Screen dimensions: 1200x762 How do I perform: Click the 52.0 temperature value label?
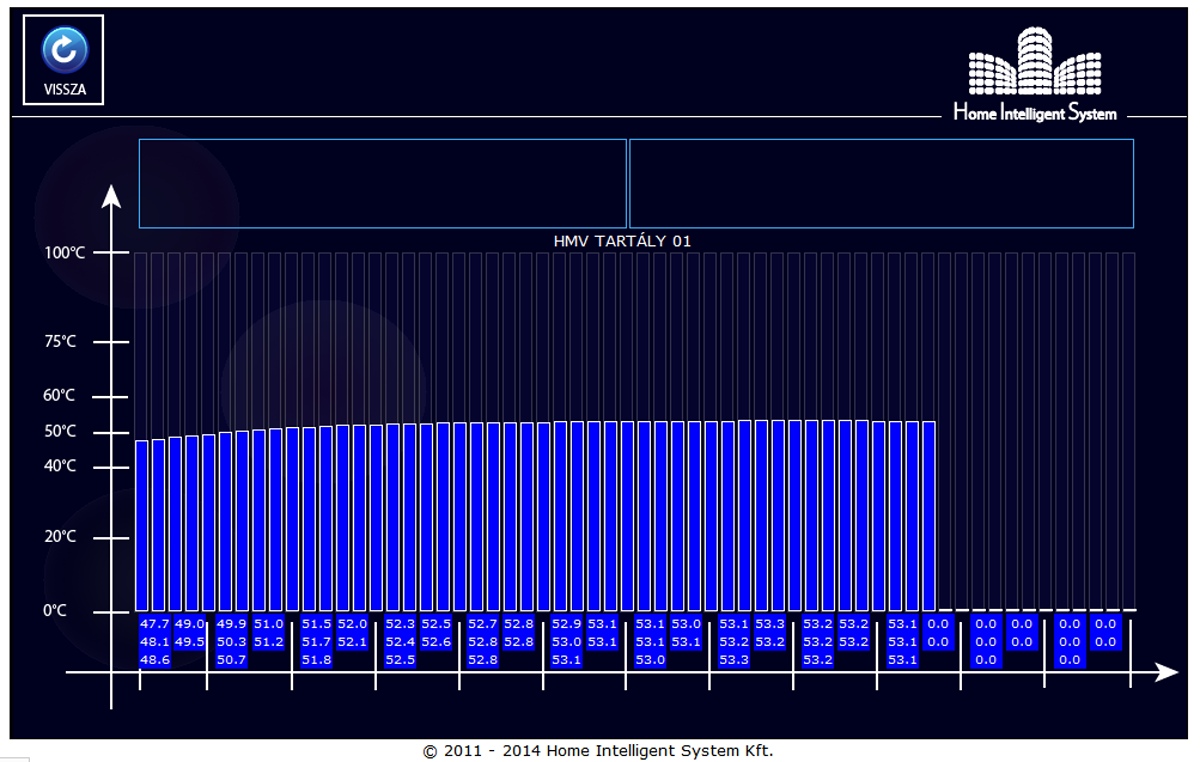pyautogui.click(x=352, y=624)
